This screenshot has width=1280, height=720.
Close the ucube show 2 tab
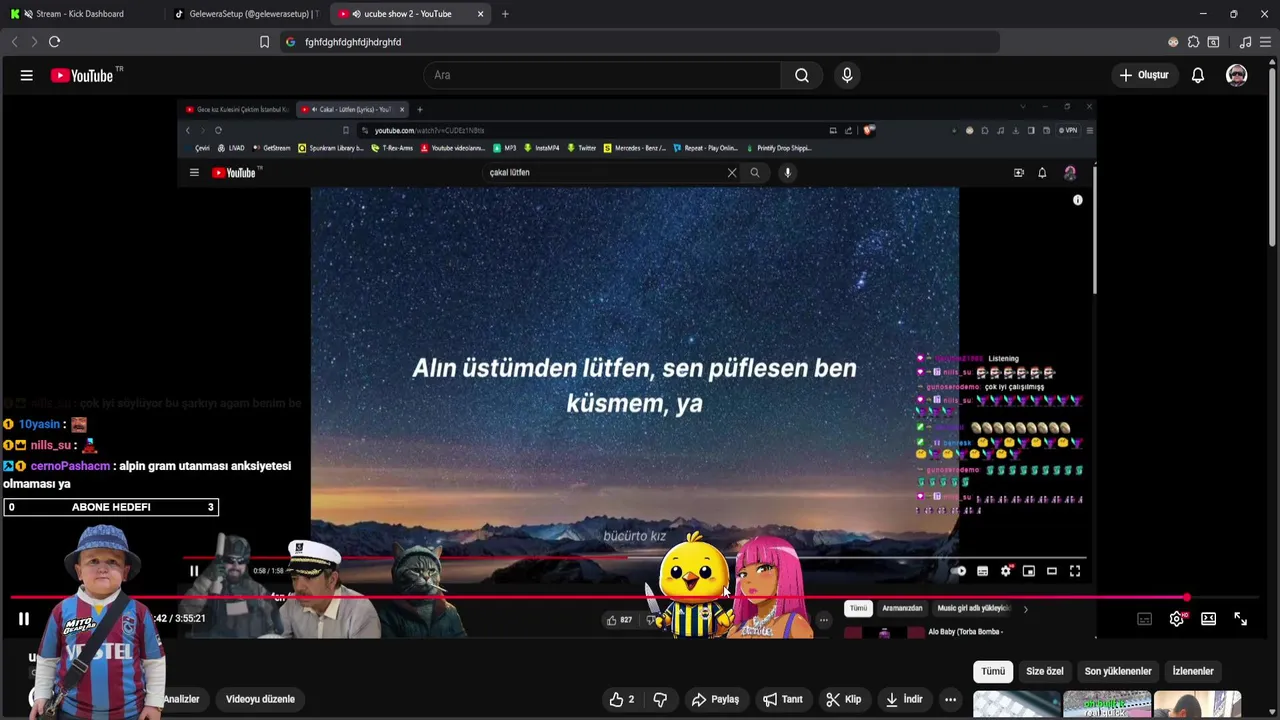coord(481,14)
